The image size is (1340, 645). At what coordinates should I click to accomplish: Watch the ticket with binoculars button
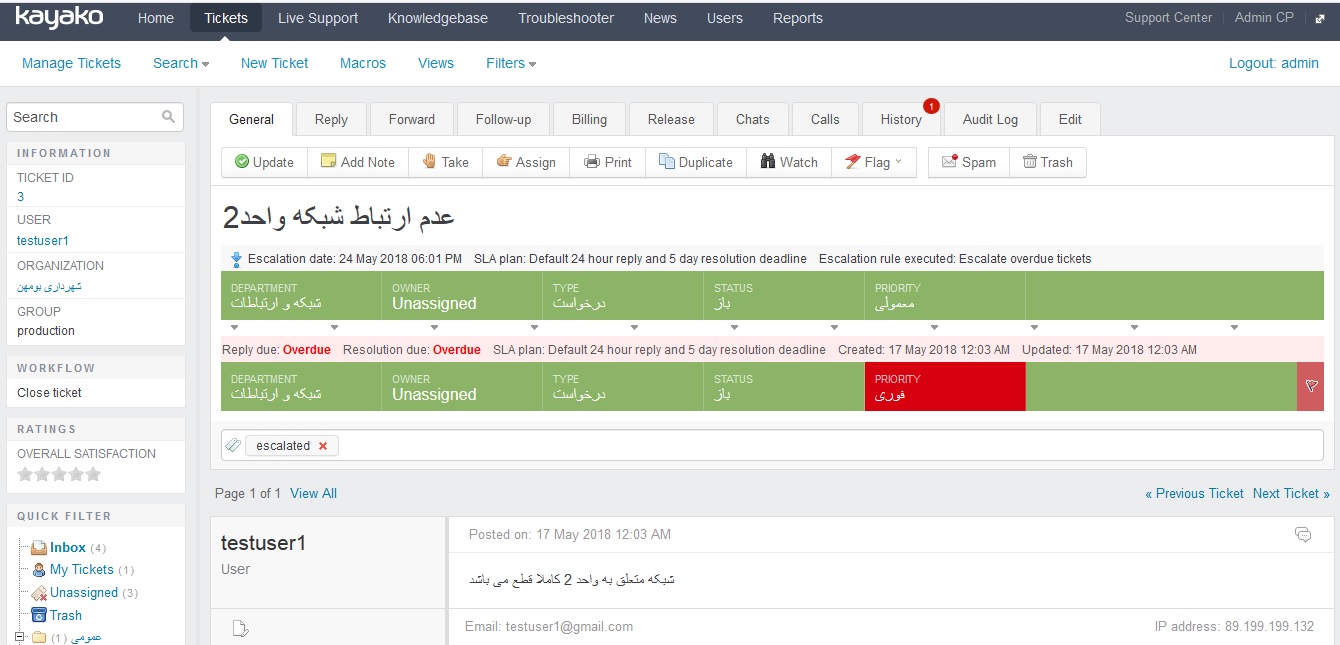tap(789, 162)
